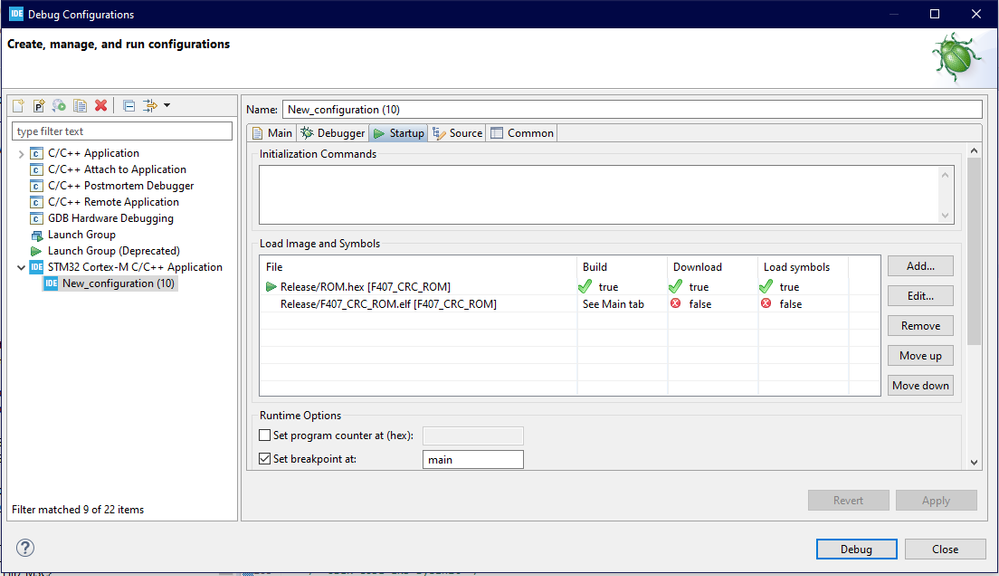Switch to the Main tab
Image resolution: width=999 pixels, height=576 pixels.
coord(272,133)
